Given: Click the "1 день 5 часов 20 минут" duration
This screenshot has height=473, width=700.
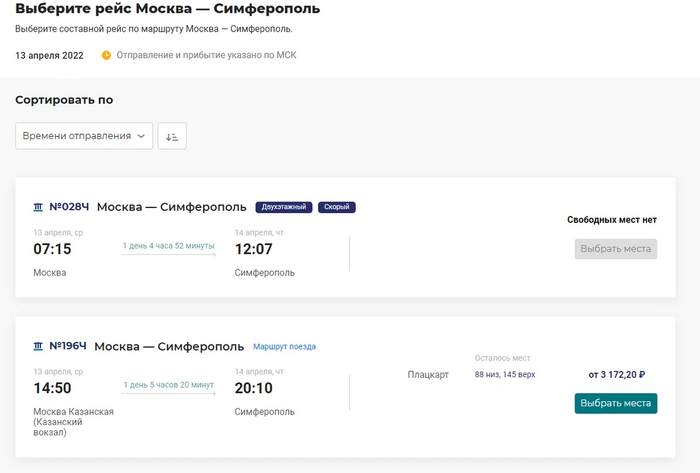Looking at the screenshot, I should click(168, 384).
